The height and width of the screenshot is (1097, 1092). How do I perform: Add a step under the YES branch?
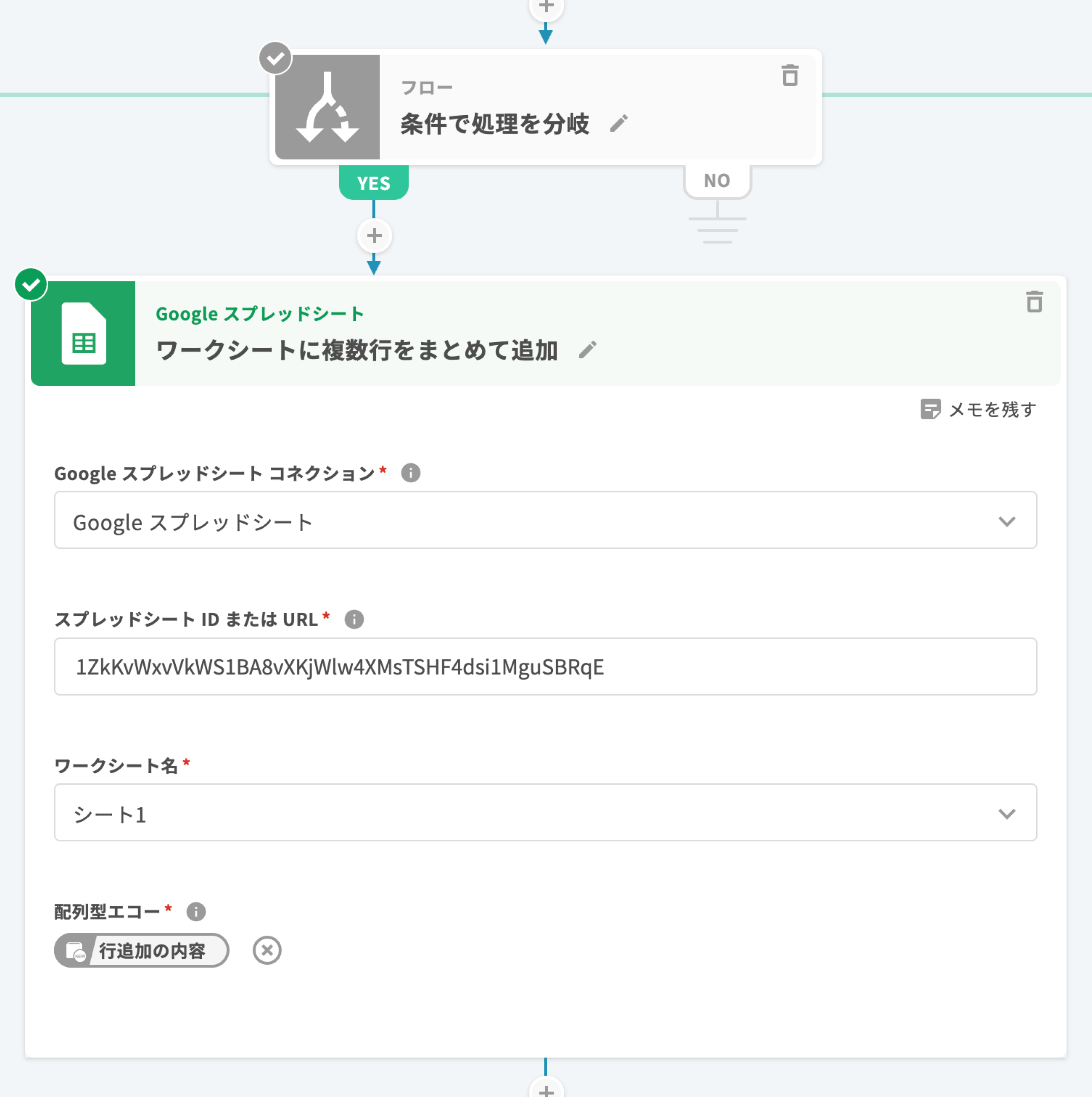[x=374, y=236]
